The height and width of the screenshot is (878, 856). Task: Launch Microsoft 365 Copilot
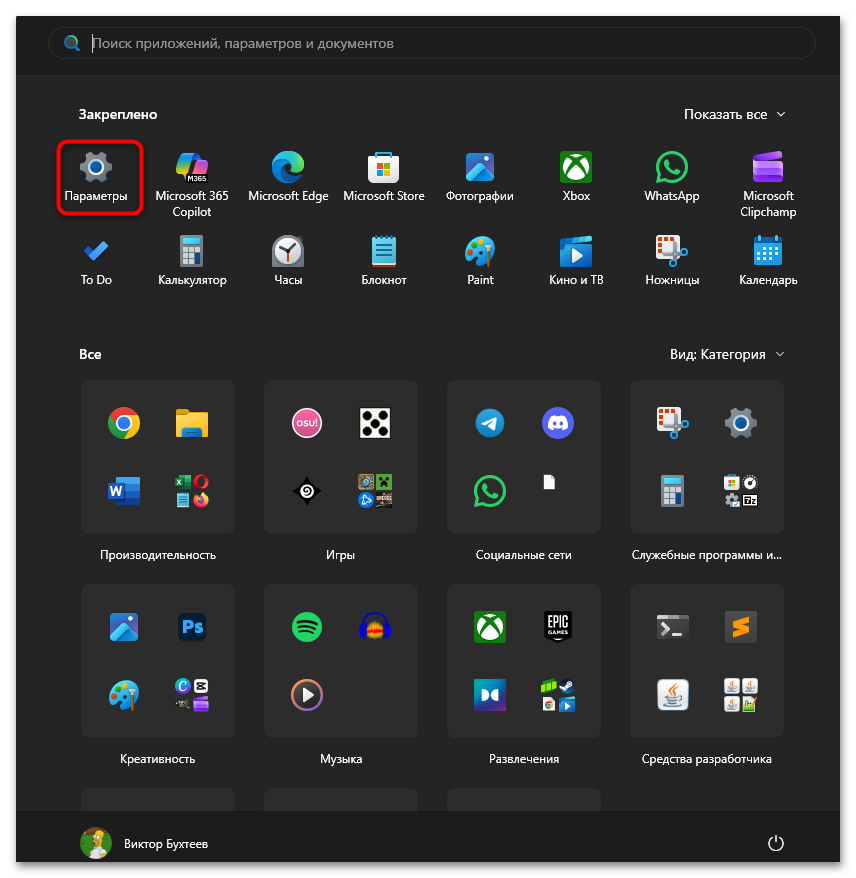tap(192, 185)
